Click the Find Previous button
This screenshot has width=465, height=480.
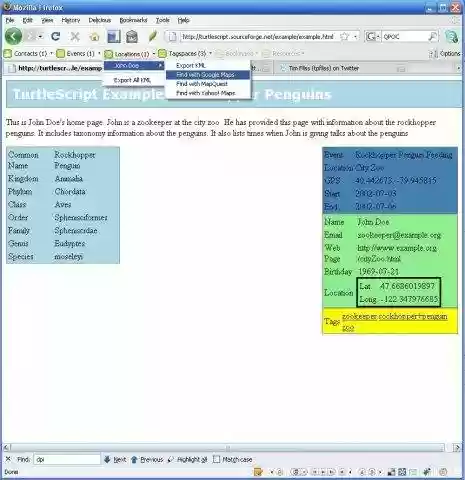(x=147, y=459)
